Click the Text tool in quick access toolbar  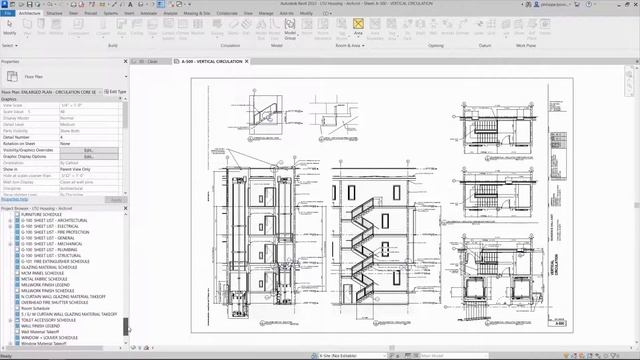[x=130, y=4]
